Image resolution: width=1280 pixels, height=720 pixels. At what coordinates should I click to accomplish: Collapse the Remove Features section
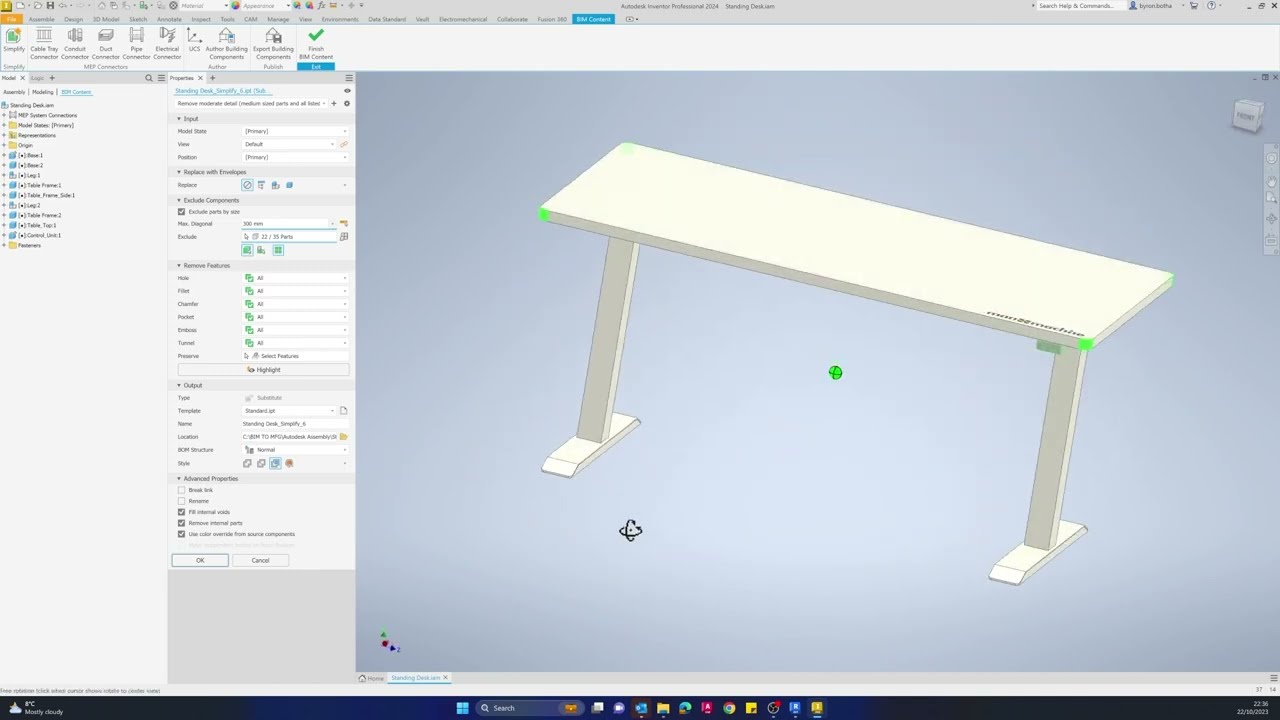(x=179, y=265)
